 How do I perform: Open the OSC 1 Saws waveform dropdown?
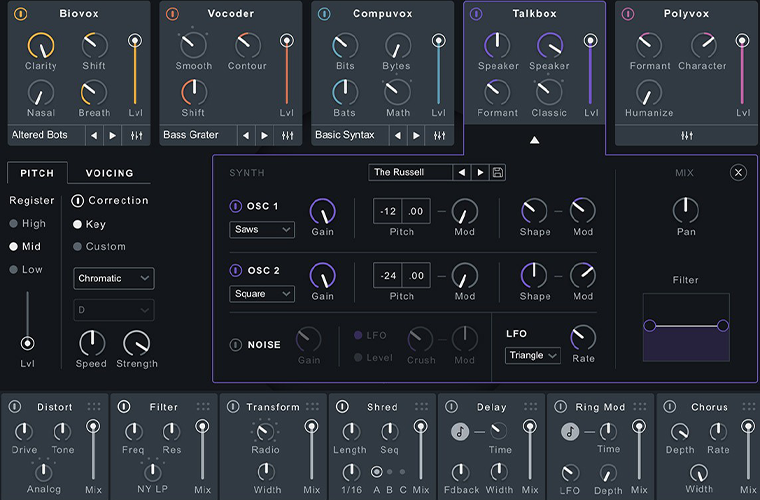(262, 230)
